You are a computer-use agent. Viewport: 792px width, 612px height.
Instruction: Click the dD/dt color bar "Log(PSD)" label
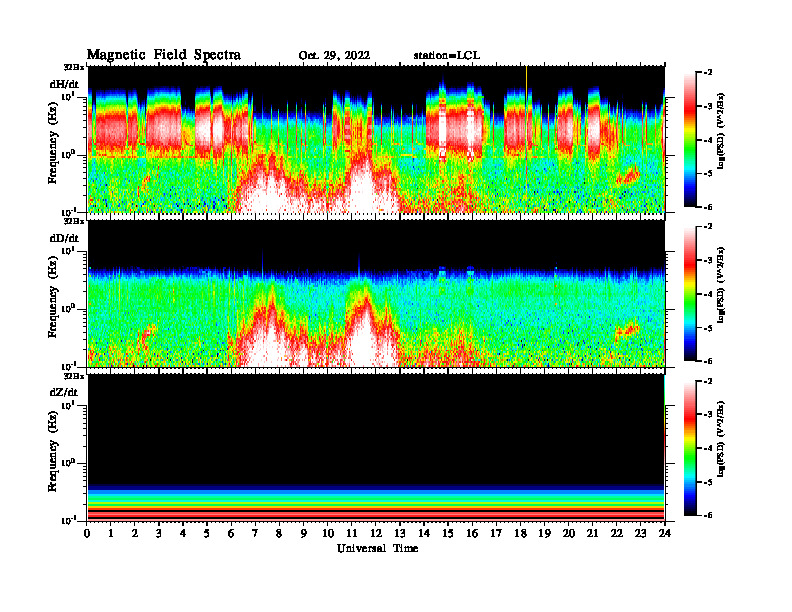point(721,284)
